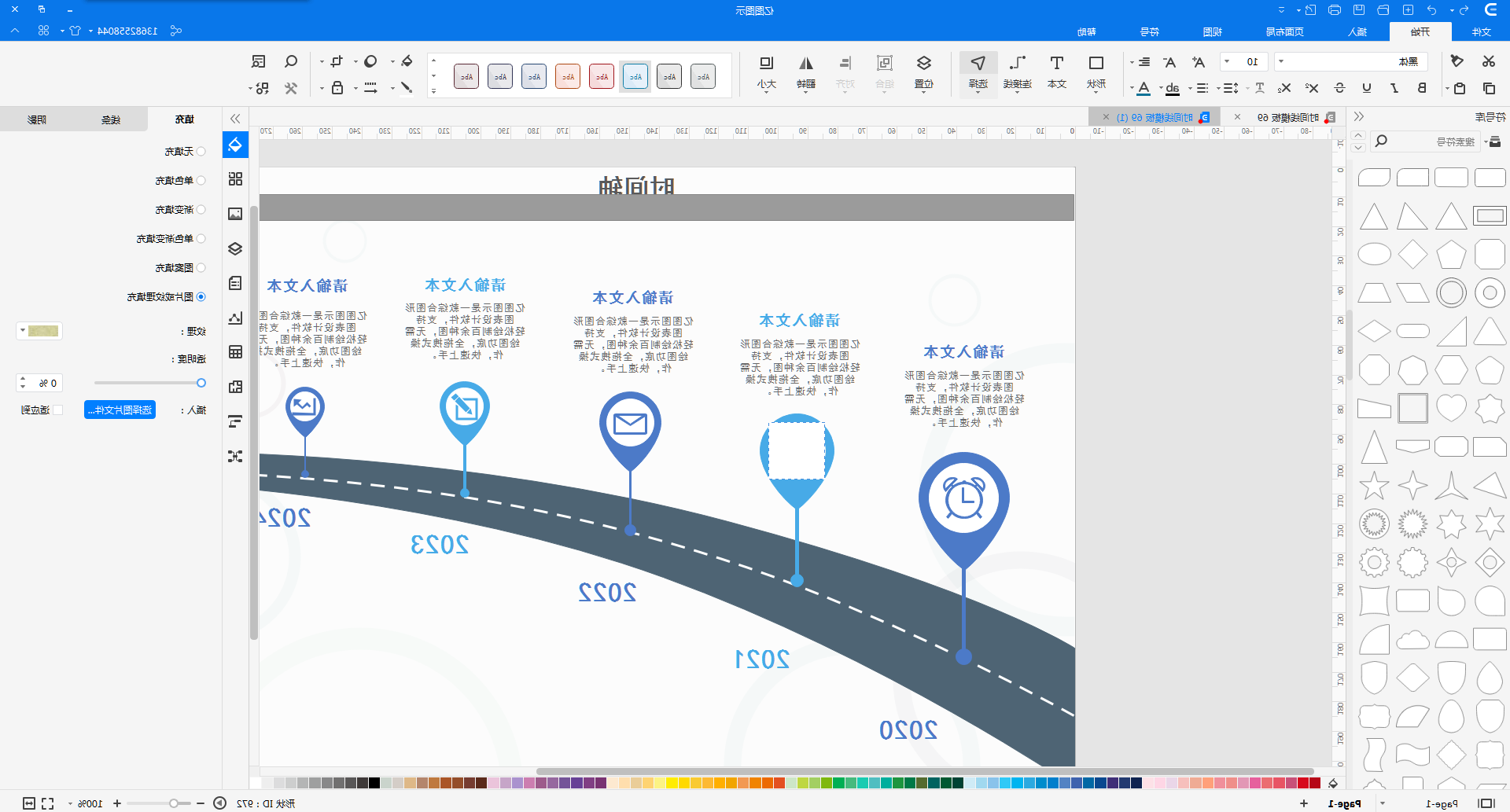Click the Find magnifier icon in toolbar
The width and height of the screenshot is (1510, 812).
[x=290, y=62]
